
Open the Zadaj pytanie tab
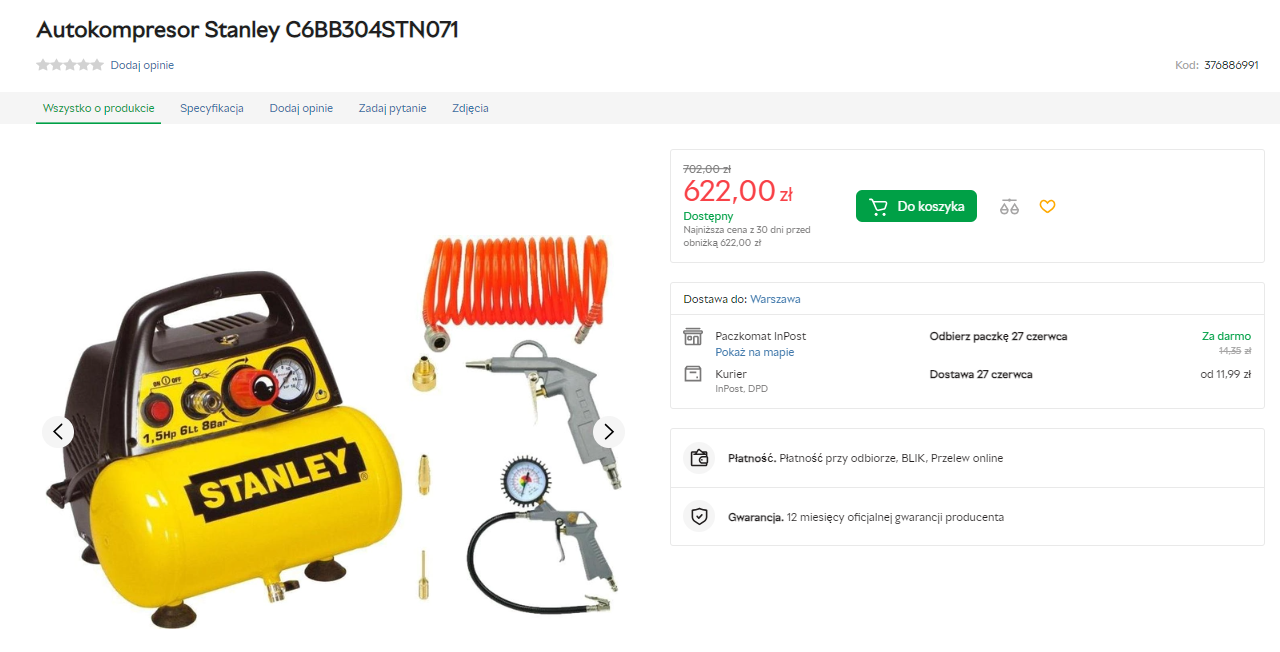click(393, 108)
